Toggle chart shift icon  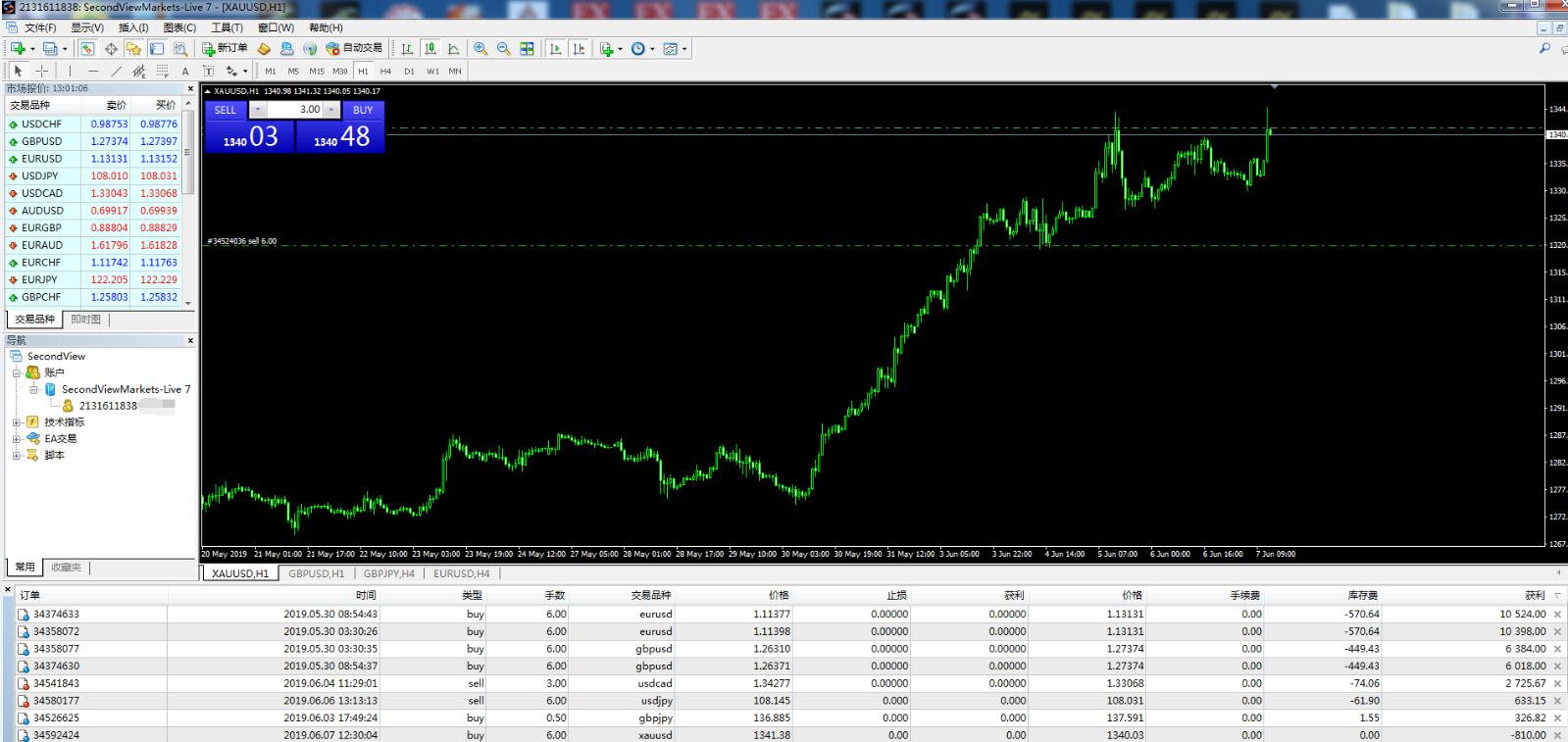point(580,48)
